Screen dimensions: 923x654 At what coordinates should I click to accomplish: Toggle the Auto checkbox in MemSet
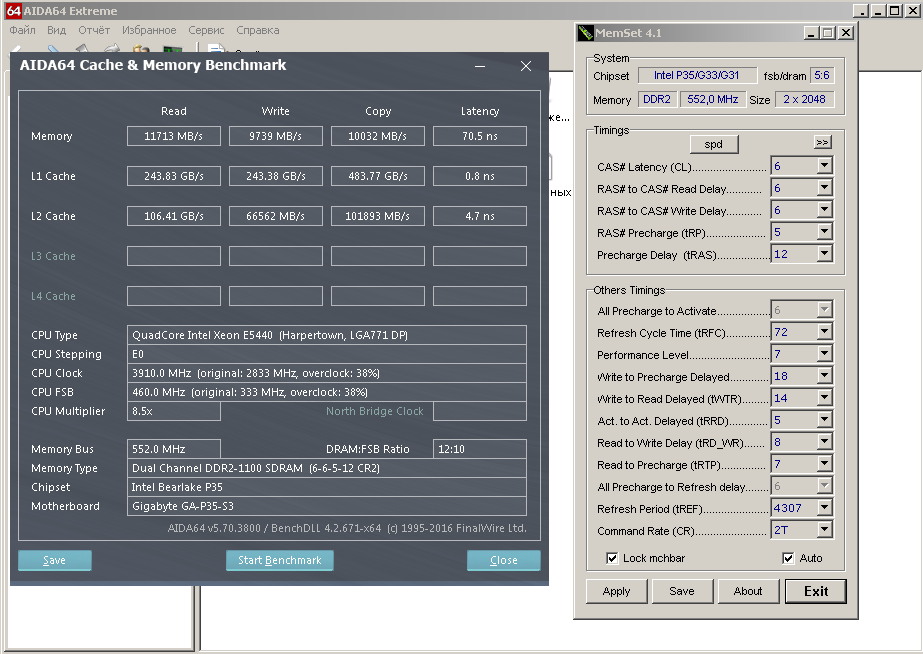(788, 558)
